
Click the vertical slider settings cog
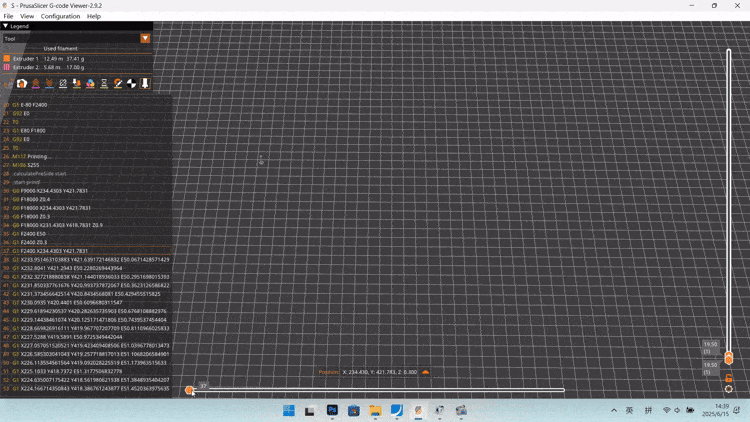pyautogui.click(x=729, y=390)
